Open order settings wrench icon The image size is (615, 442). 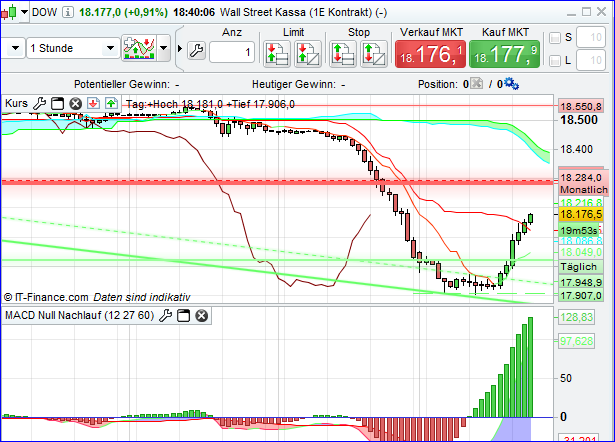(x=196, y=51)
